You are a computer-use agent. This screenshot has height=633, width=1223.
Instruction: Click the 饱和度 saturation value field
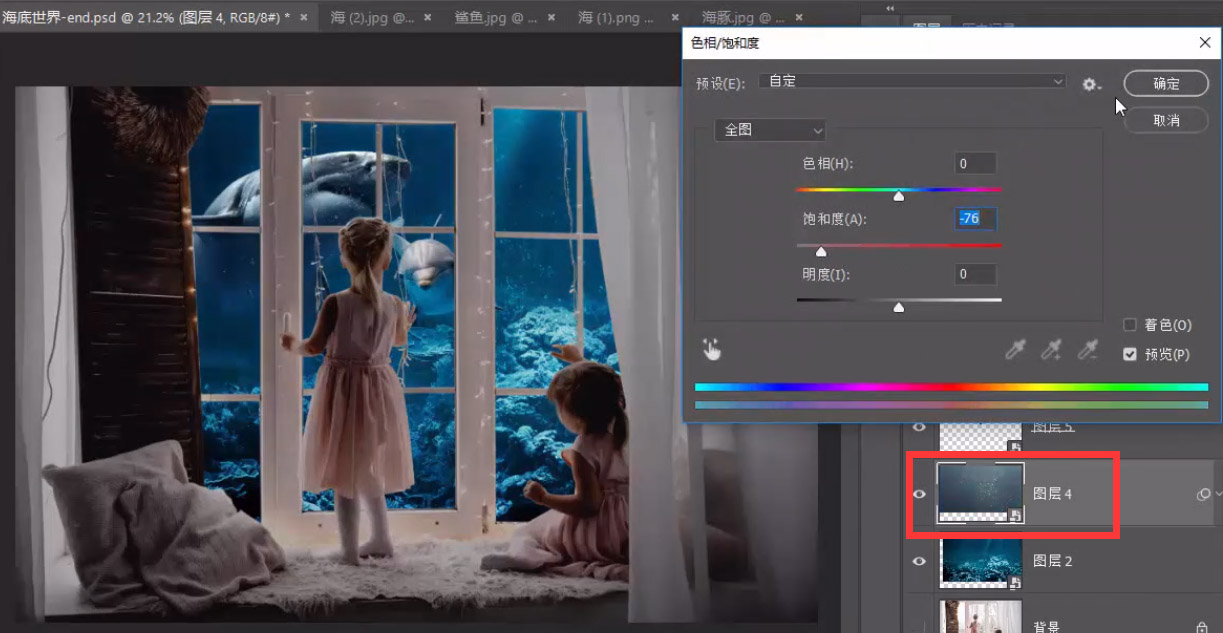point(975,219)
